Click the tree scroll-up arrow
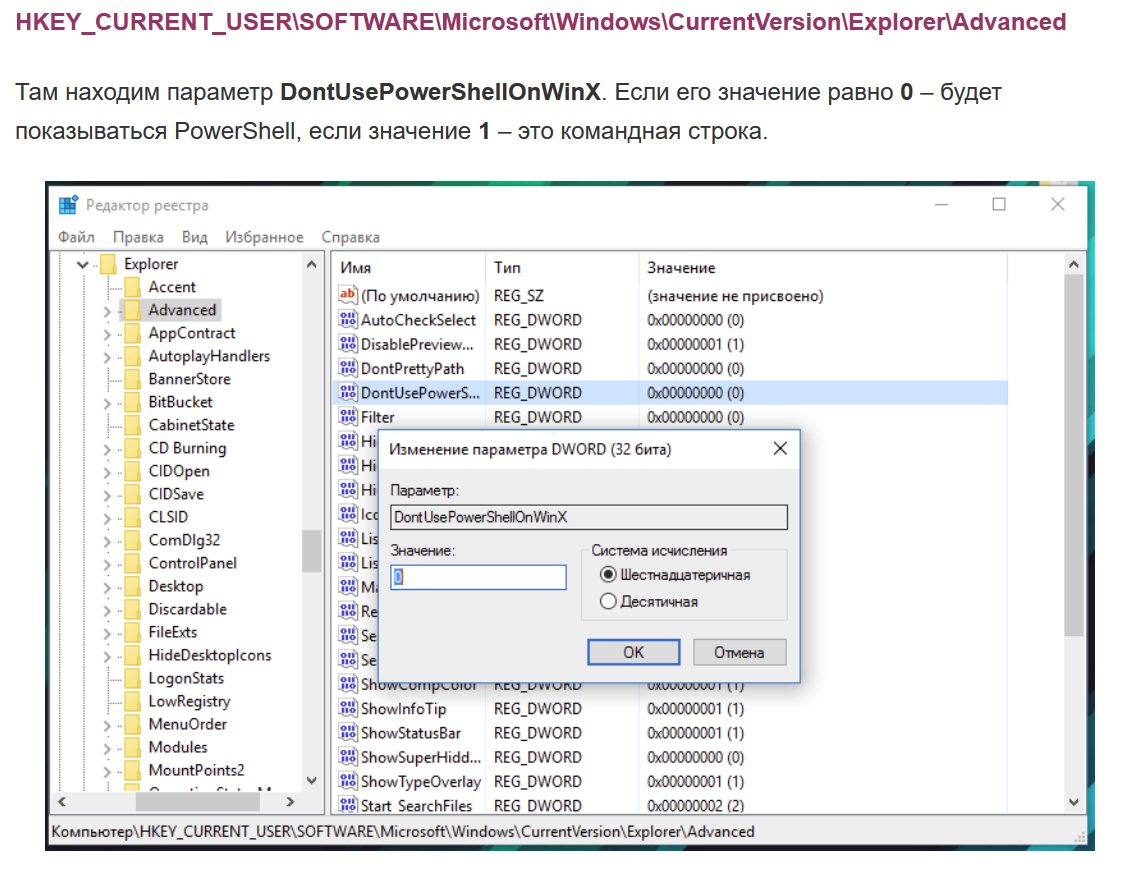The image size is (1139, 886). pyautogui.click(x=312, y=264)
